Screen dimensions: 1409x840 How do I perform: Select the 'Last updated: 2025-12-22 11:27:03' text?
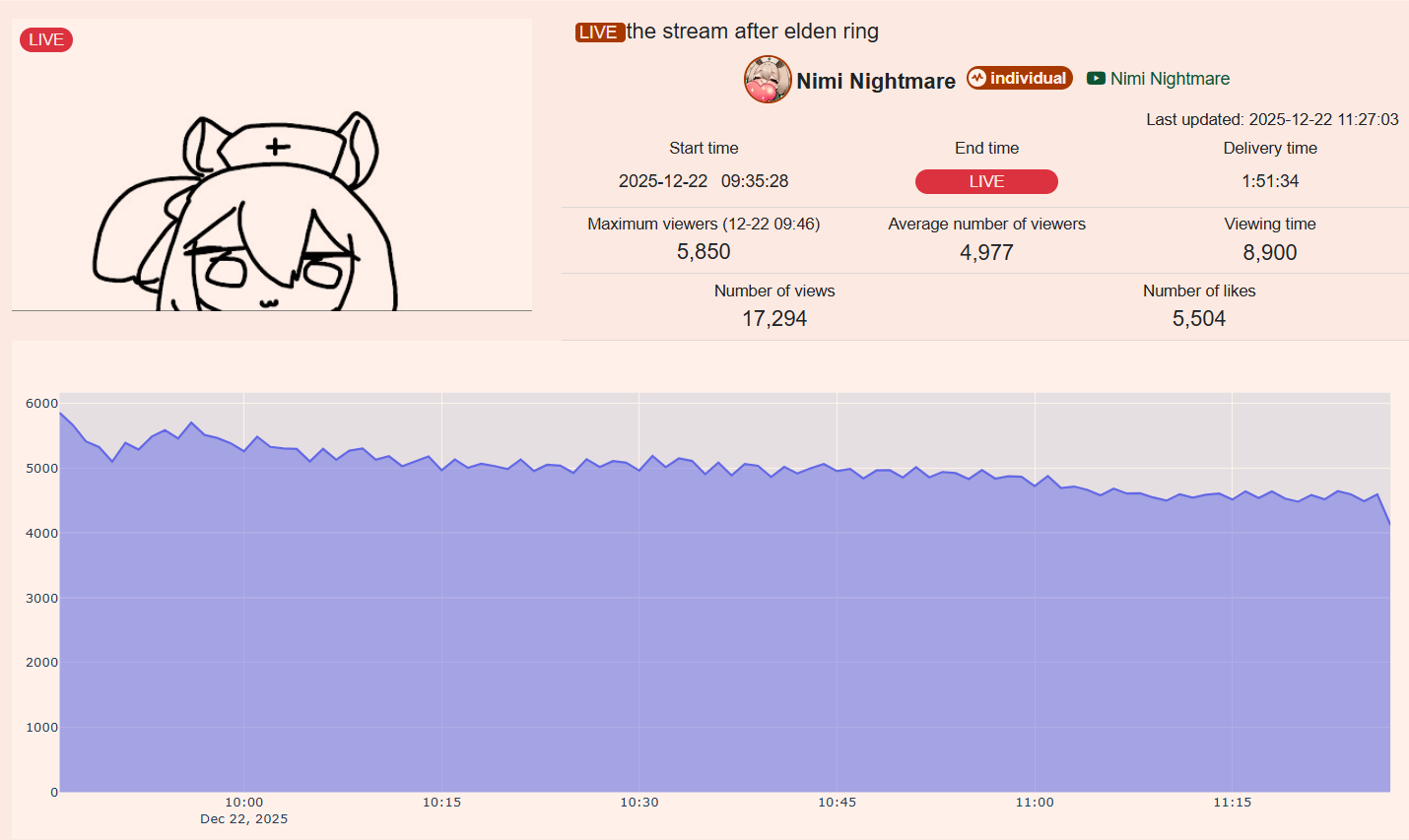1272,119
